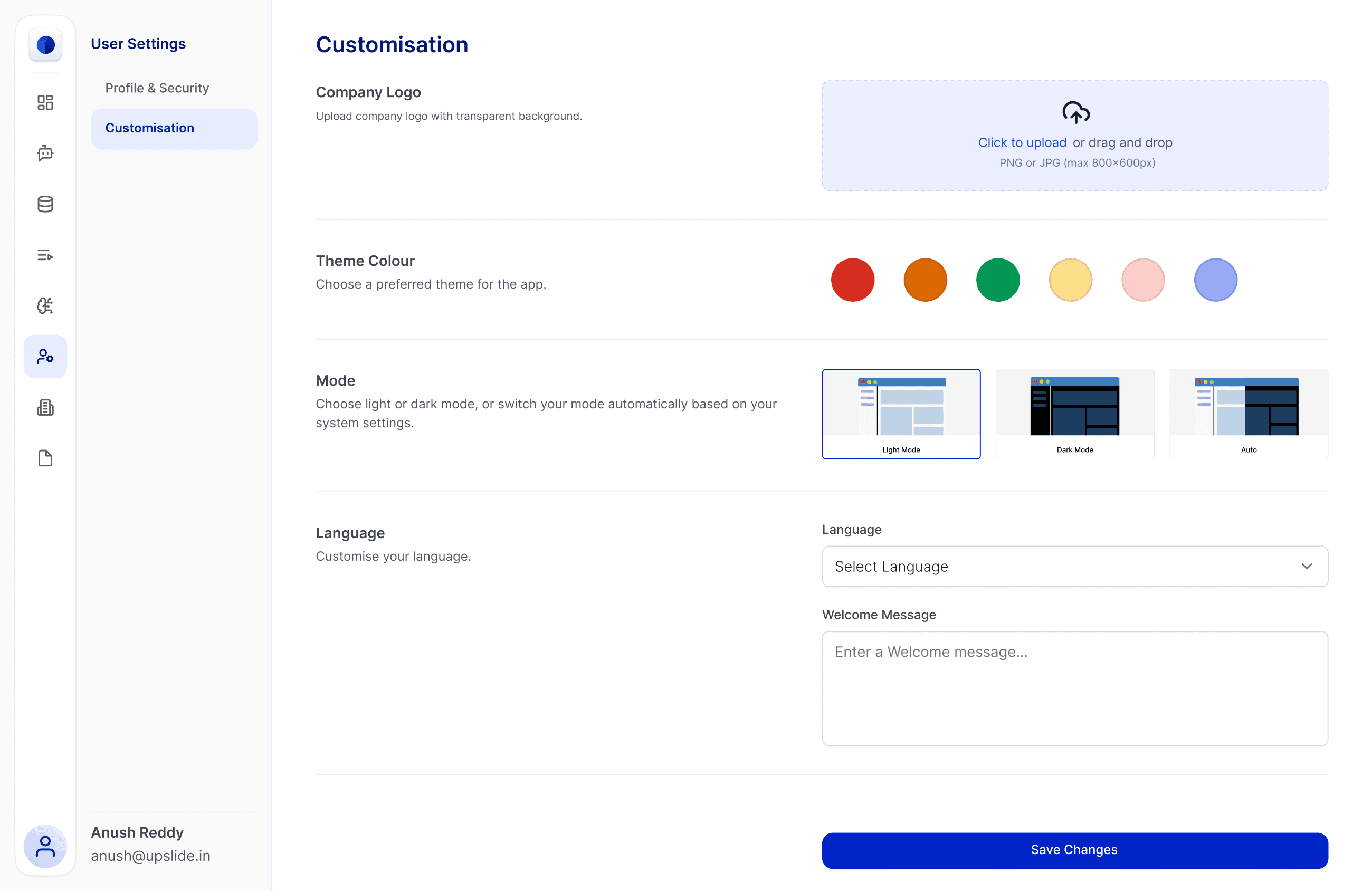
Task: Select the Dark Mode option
Action: pos(1074,414)
